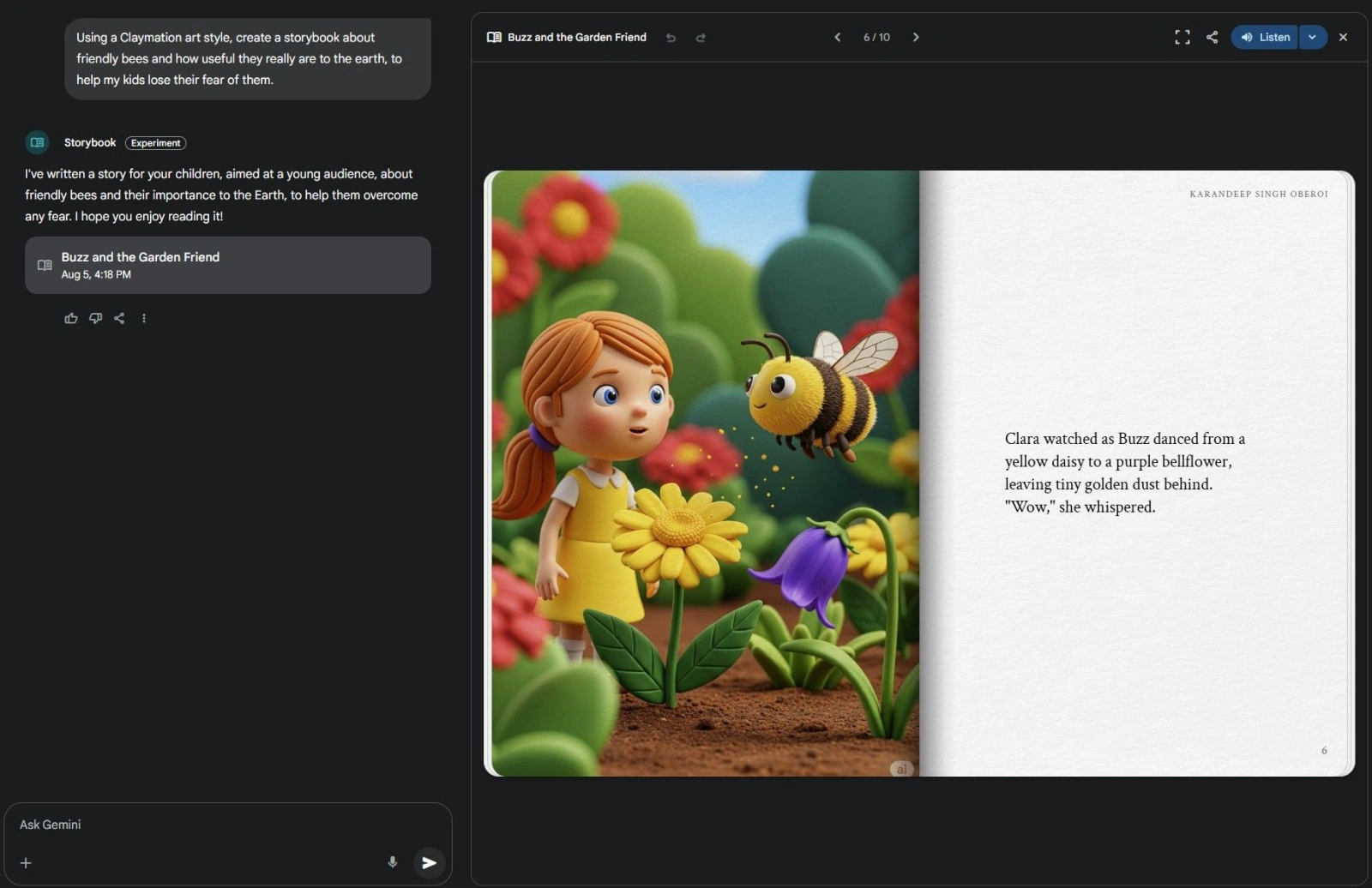Click the Ask Gemini input field

tap(197, 825)
